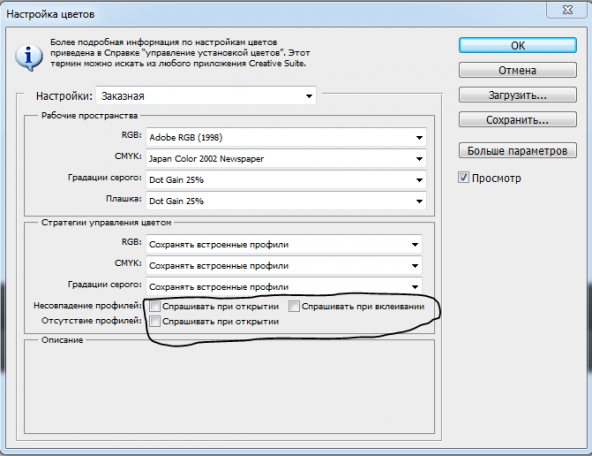The width and height of the screenshot is (592, 456).
Task: Expand the Плашка Dot Gain 25% dropdown
Action: tap(286, 201)
